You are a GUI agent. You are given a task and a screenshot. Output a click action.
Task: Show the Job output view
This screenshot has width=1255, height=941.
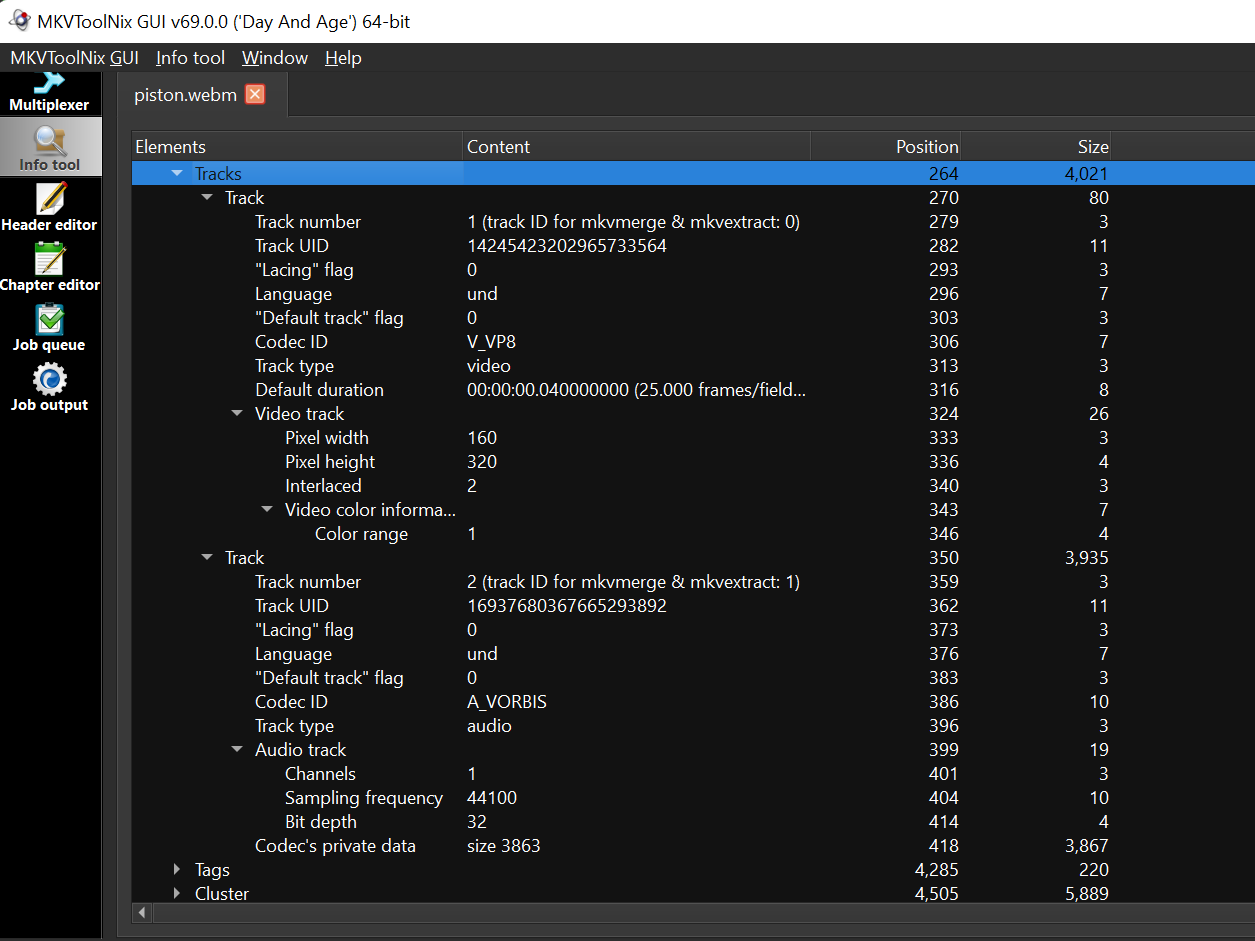[x=50, y=387]
